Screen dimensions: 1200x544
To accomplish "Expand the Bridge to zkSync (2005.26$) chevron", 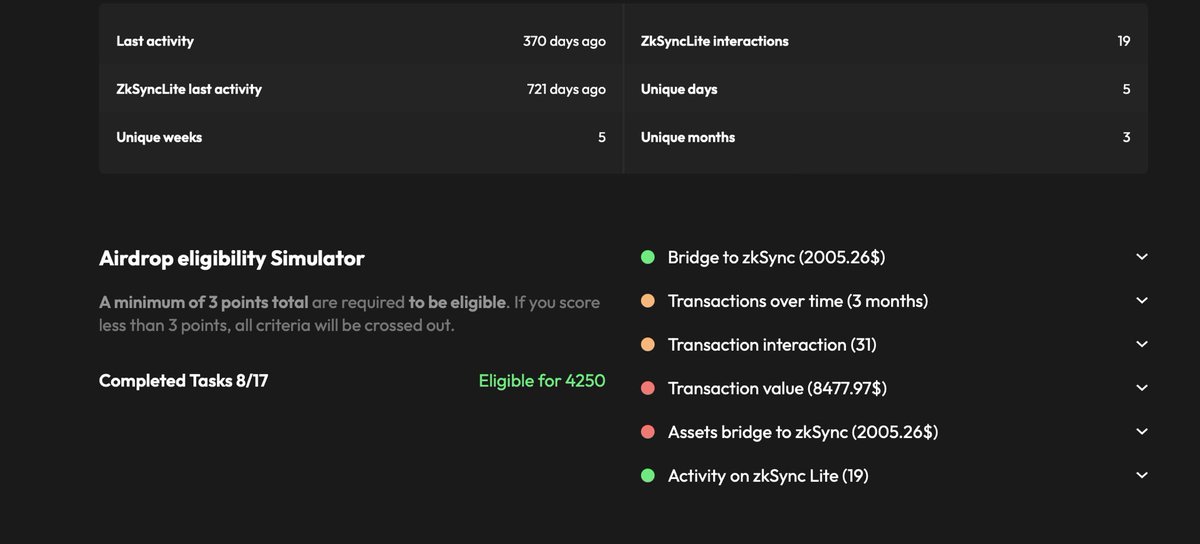I will point(1142,258).
